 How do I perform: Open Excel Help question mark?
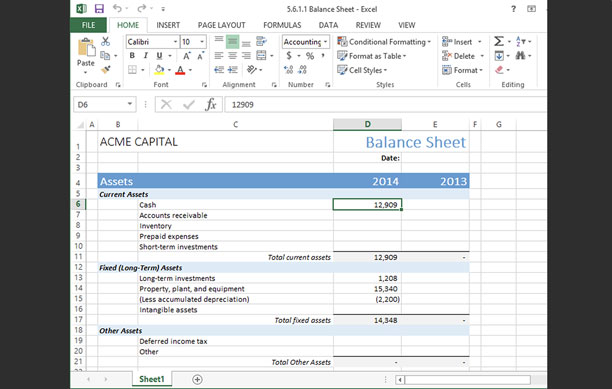[514, 9]
